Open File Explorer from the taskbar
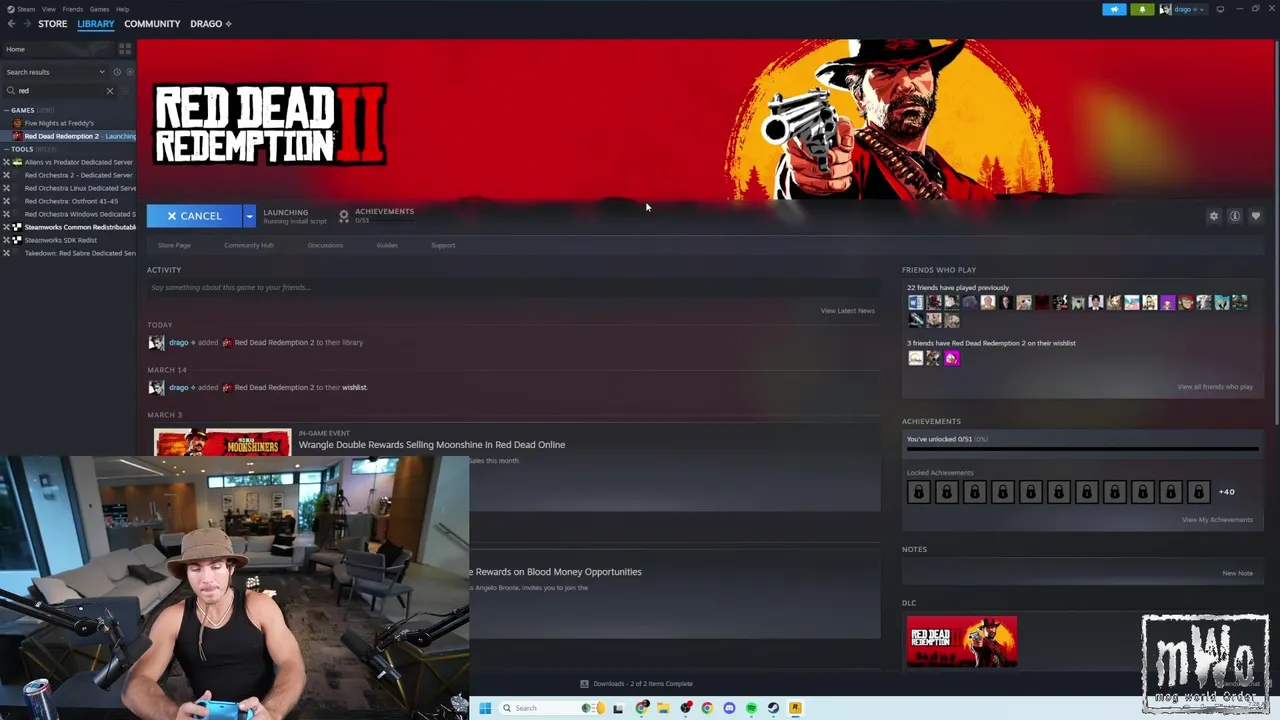The height and width of the screenshot is (720, 1280). tap(663, 708)
